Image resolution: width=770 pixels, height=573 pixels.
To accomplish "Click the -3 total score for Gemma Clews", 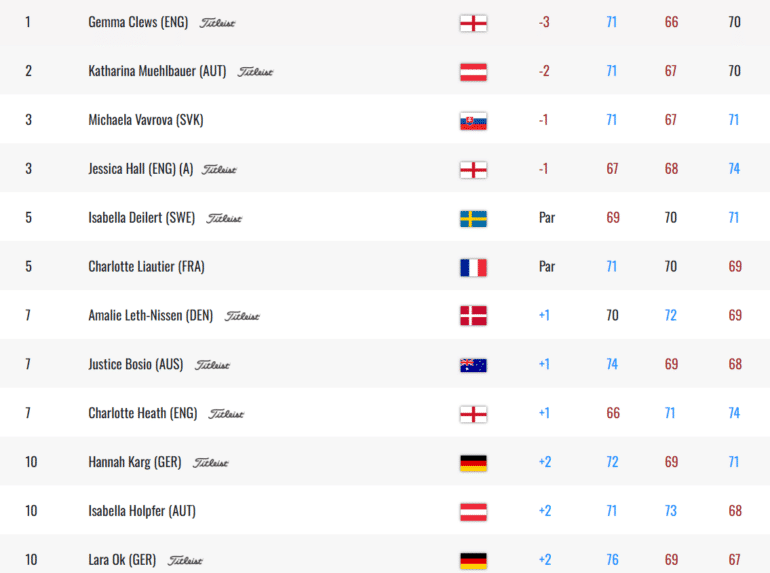I will tap(544, 22).
